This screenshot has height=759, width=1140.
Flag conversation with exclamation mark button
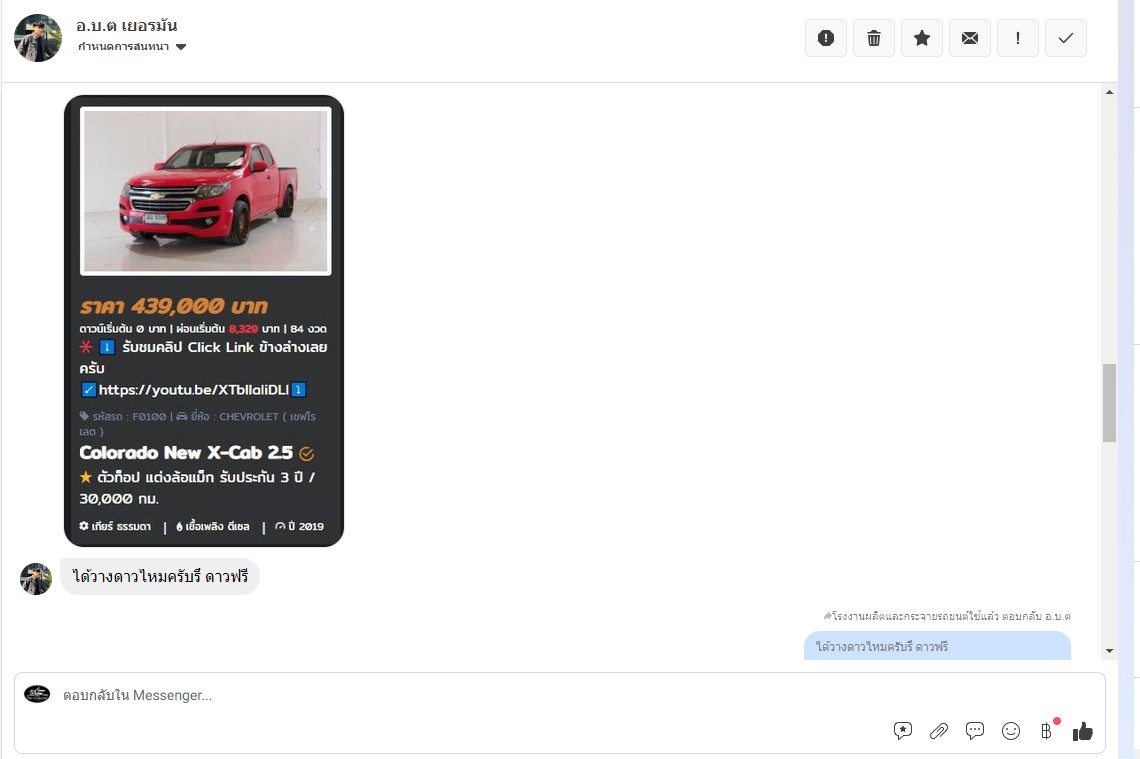1018,38
